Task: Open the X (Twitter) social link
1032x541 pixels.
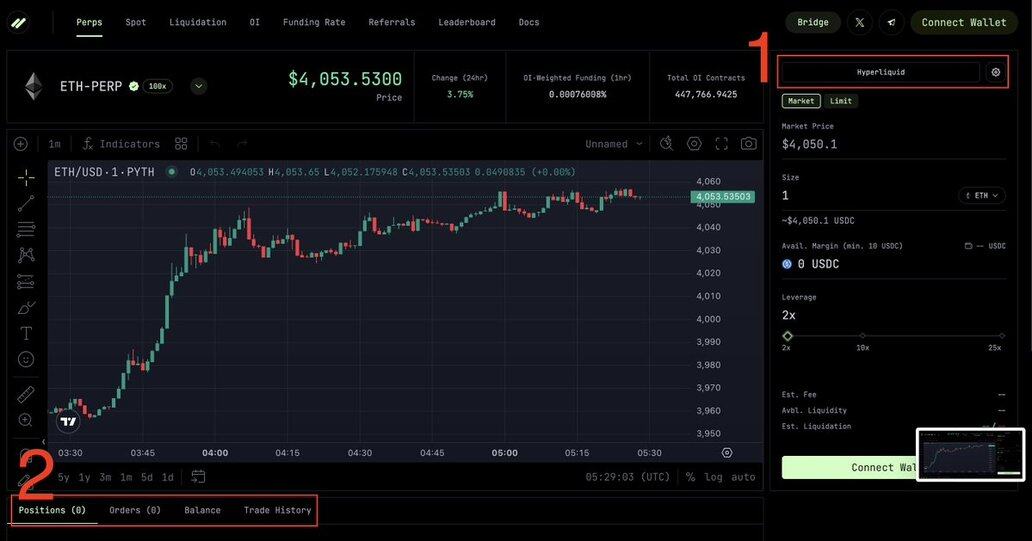Action: point(860,22)
